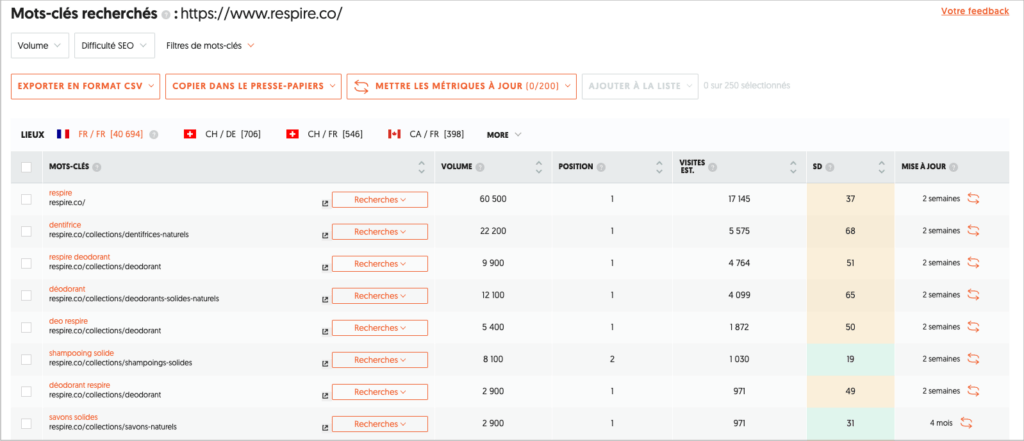Refresh metrics for the respire row
The image size is (1024, 441).
tap(973, 199)
